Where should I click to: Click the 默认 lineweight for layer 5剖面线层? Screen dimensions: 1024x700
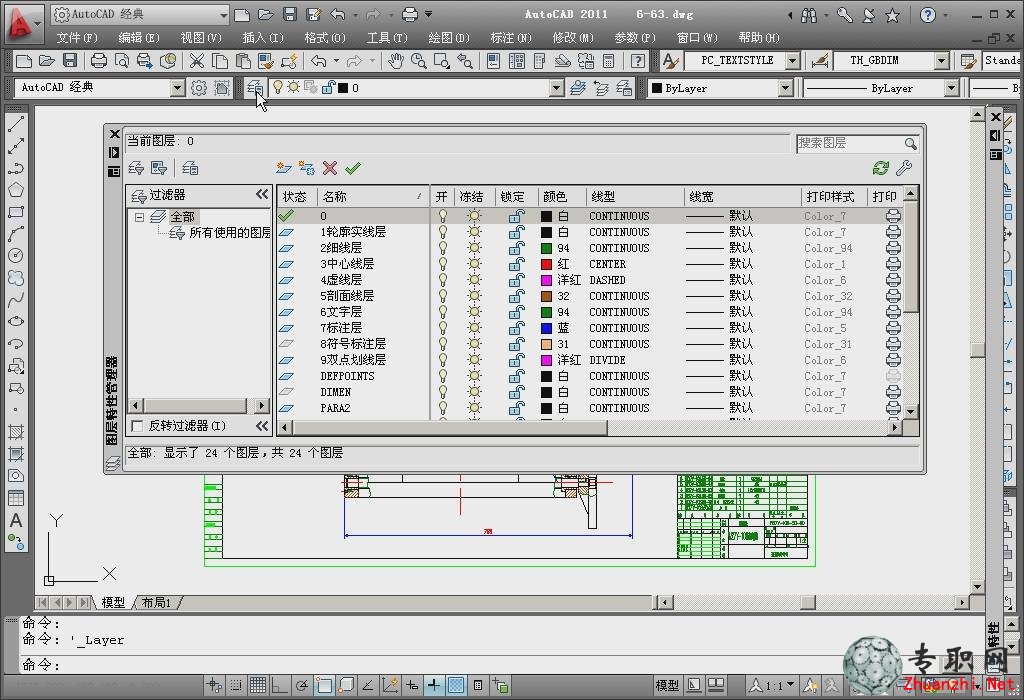point(741,296)
